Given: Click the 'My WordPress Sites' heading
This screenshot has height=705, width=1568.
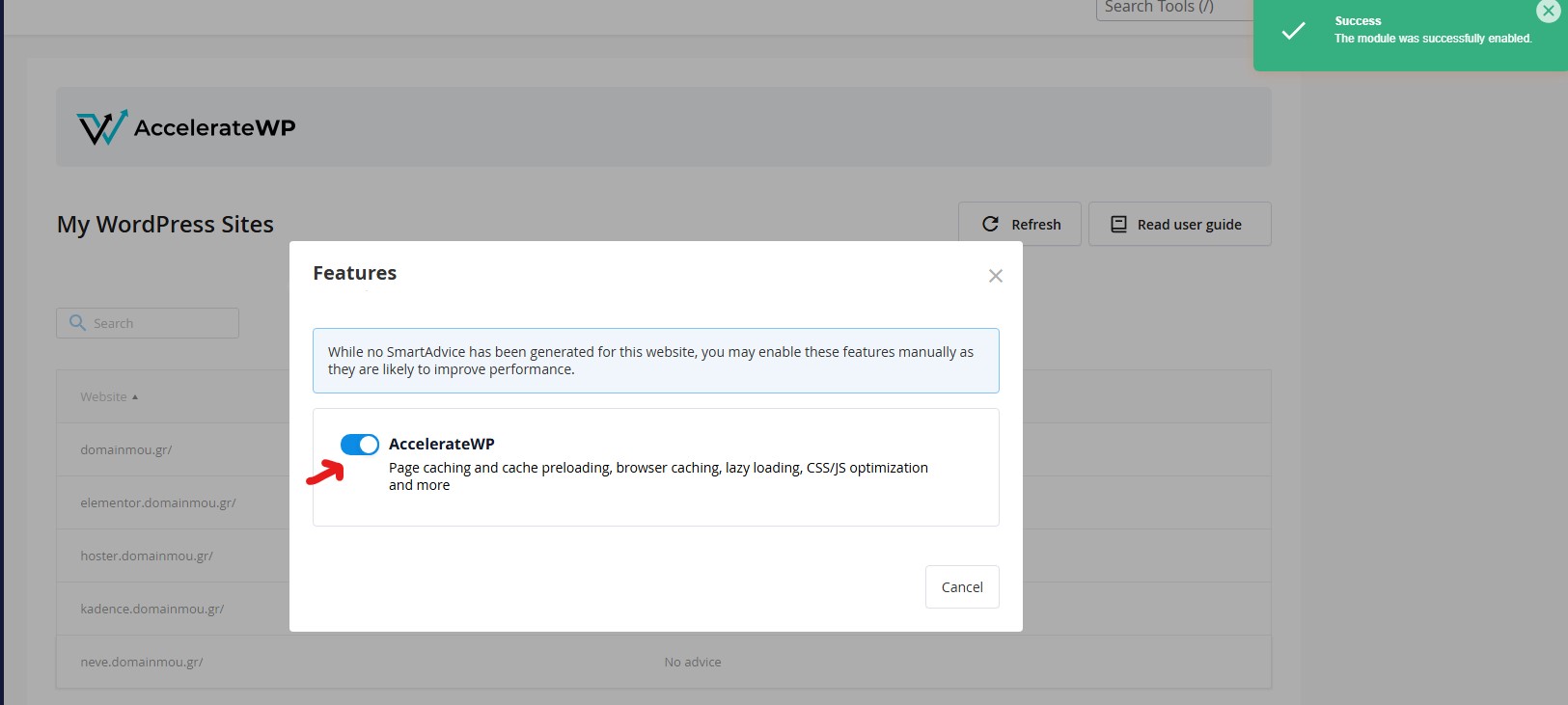Looking at the screenshot, I should [x=165, y=225].
